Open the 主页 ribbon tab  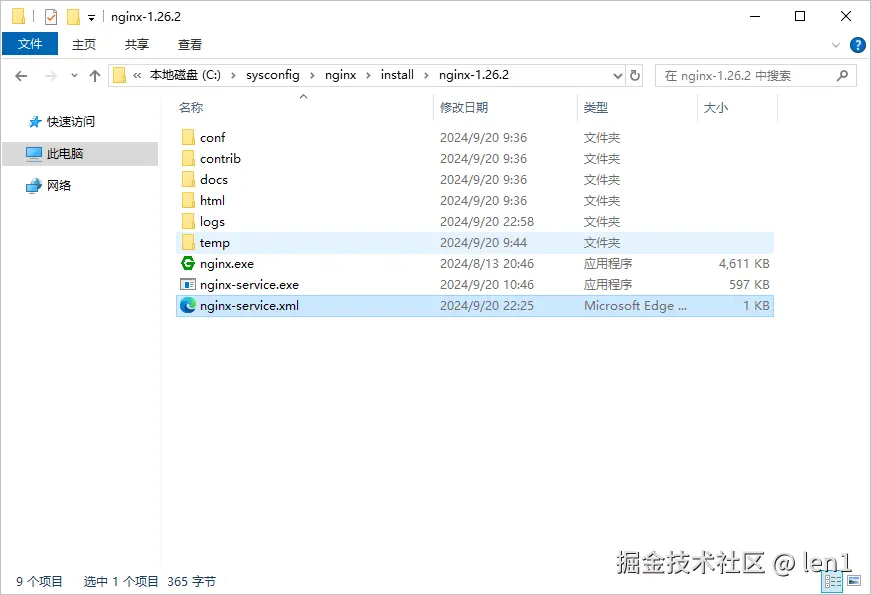(x=84, y=44)
